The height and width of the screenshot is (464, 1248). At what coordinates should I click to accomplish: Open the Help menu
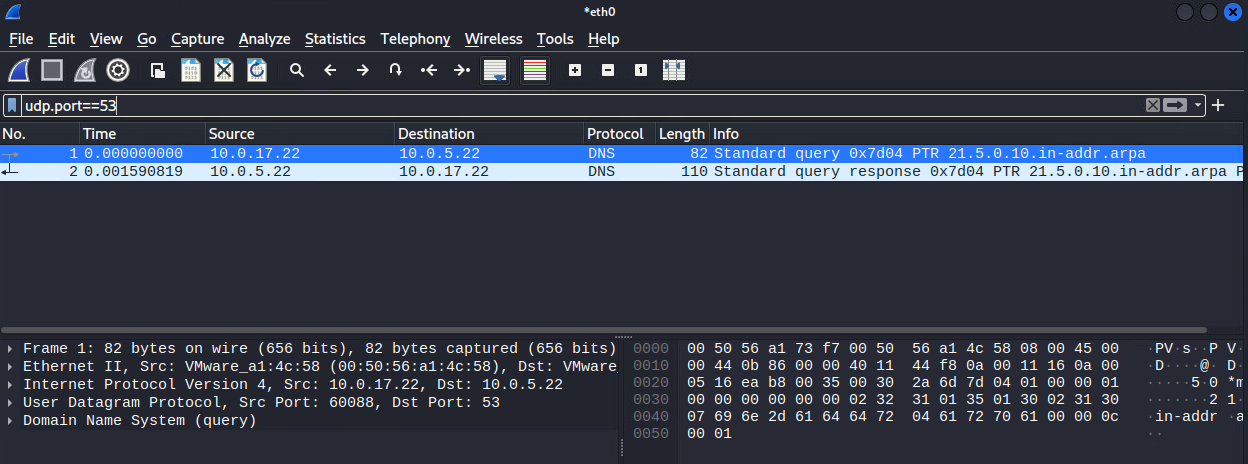click(603, 39)
